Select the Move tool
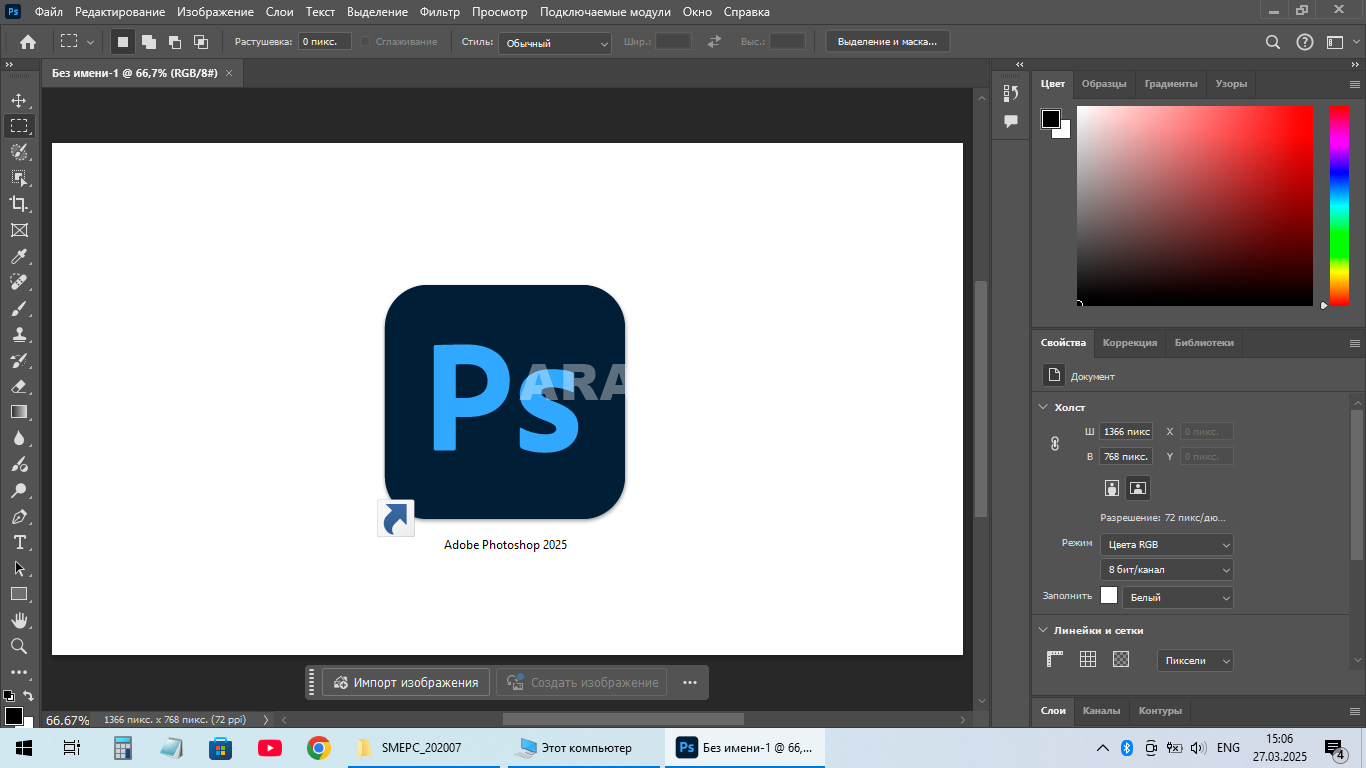Image resolution: width=1366 pixels, height=768 pixels. point(19,100)
